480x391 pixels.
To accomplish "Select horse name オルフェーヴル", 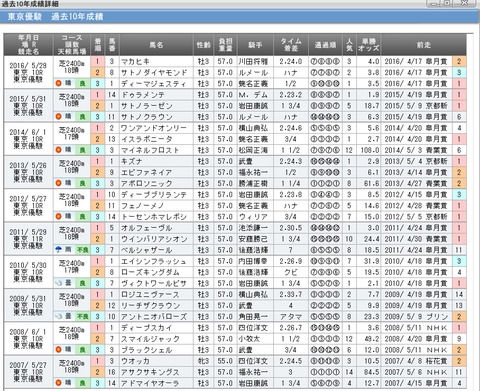I will (x=146, y=228).
